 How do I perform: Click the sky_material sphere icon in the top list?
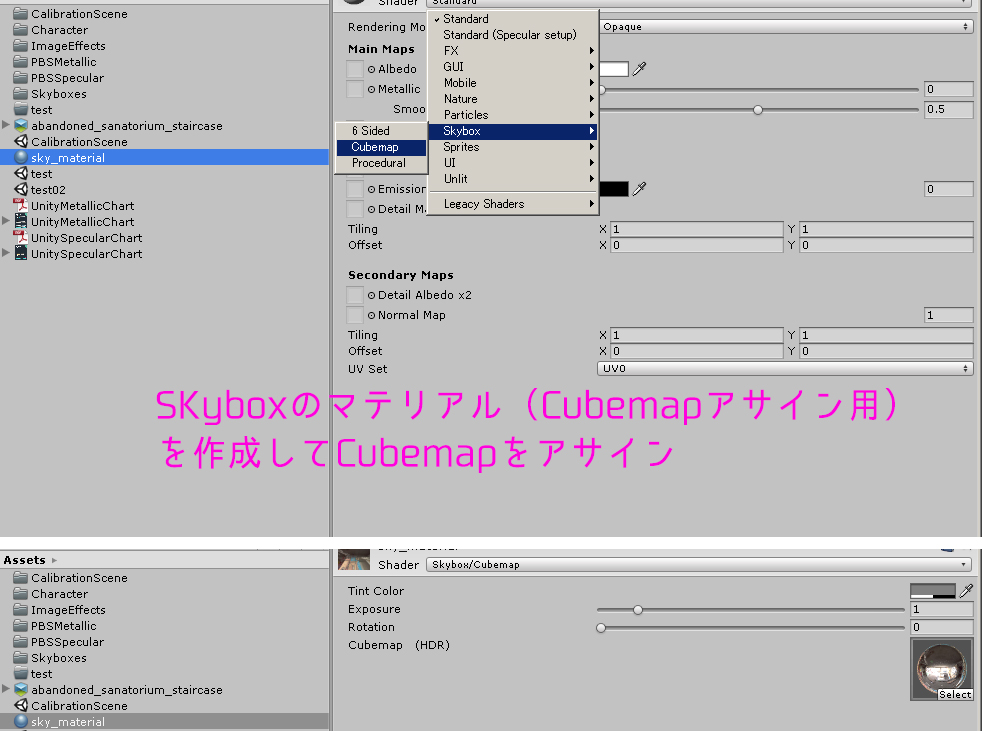click(21, 158)
